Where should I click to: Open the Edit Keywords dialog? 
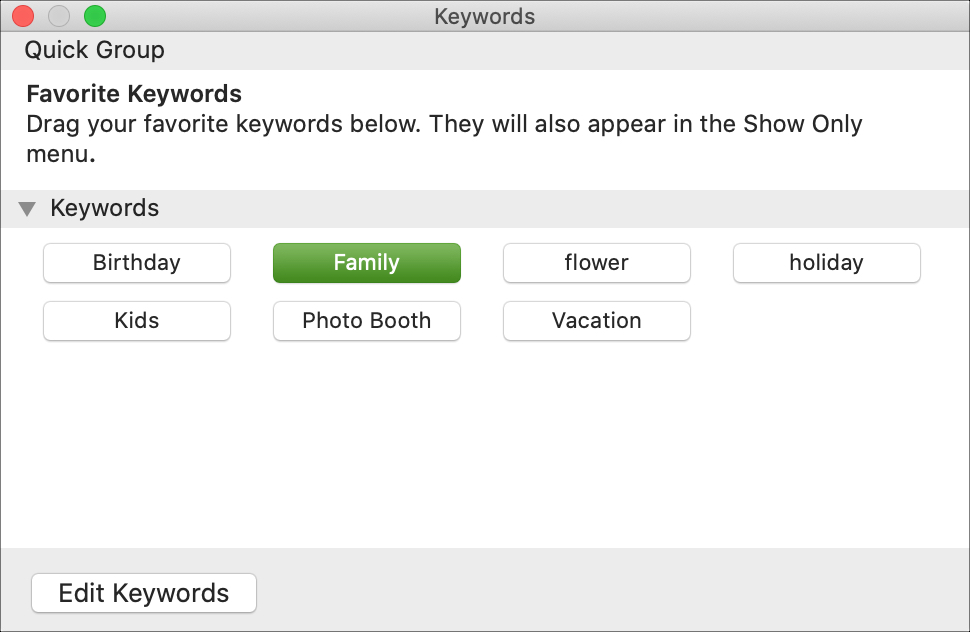pyautogui.click(x=144, y=593)
